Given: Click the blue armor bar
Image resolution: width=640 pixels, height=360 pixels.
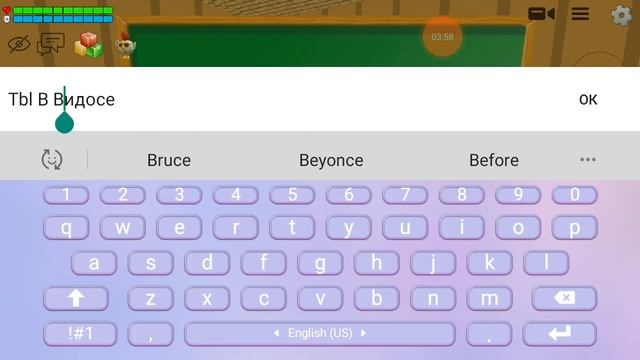Looking at the screenshot, I should (63, 19).
